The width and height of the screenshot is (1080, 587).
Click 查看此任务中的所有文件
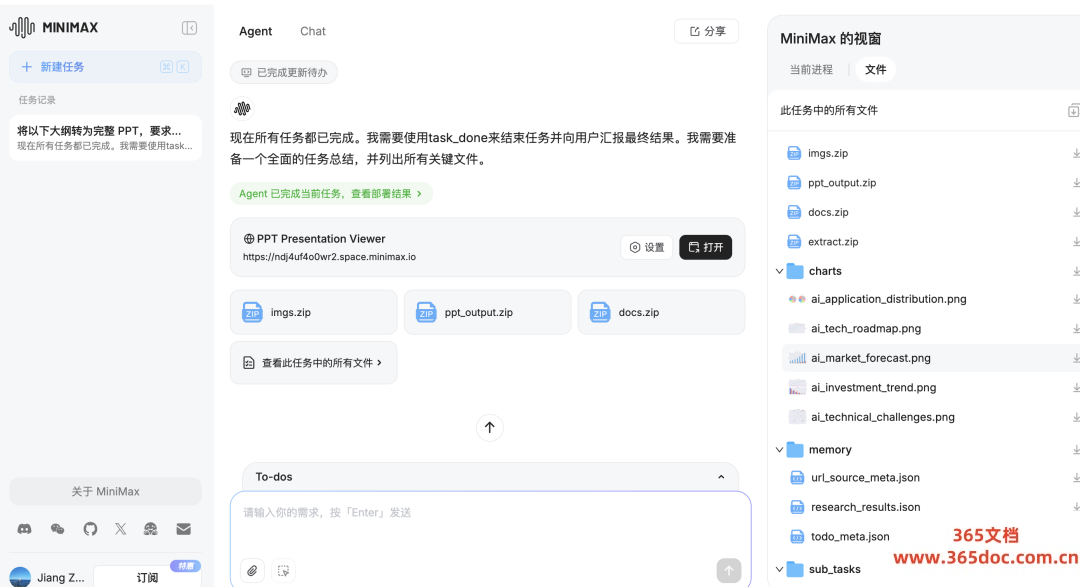[x=313, y=362]
